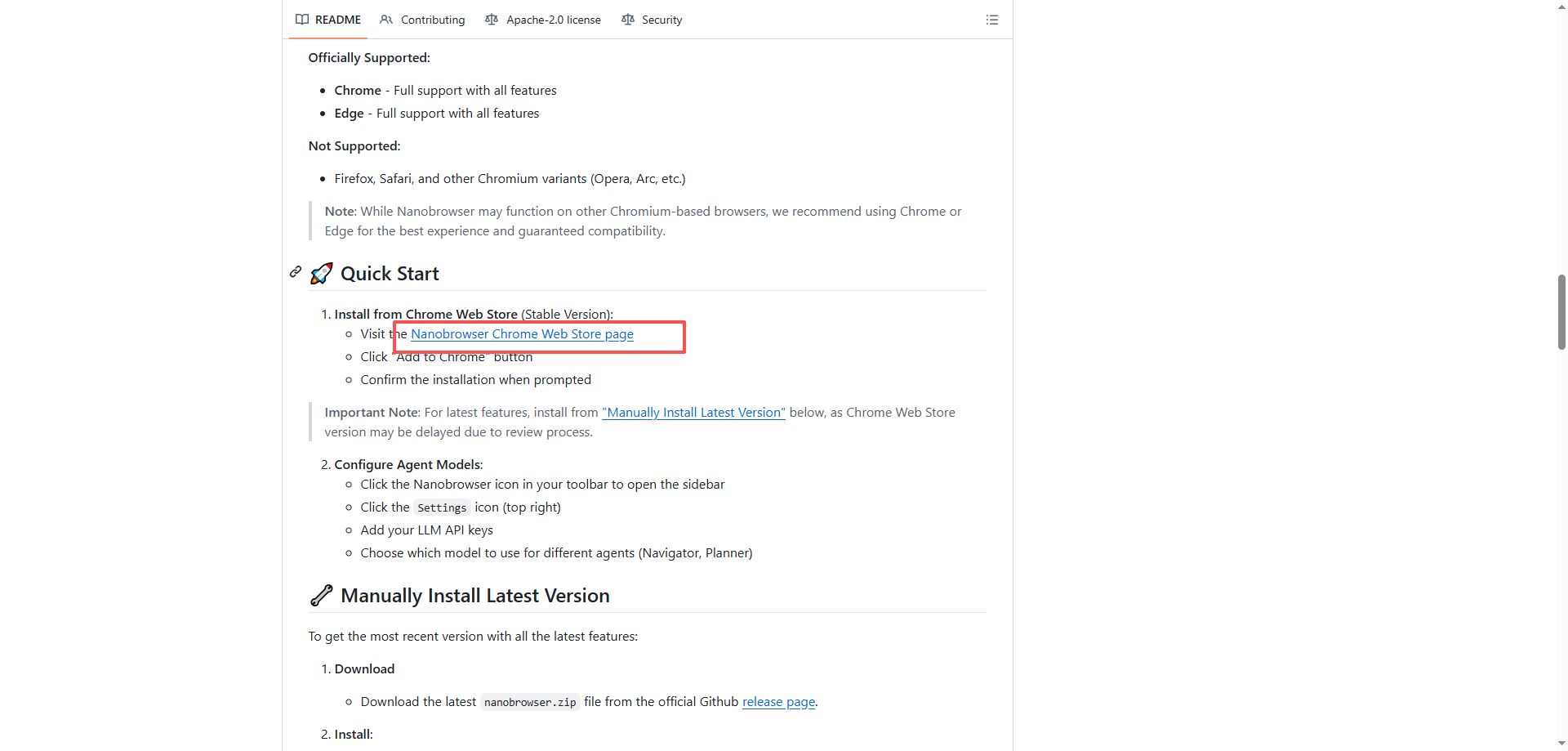Viewport: 1568px width, 751px height.
Task: Open the Apache-2.0 license tab
Action: tap(543, 20)
